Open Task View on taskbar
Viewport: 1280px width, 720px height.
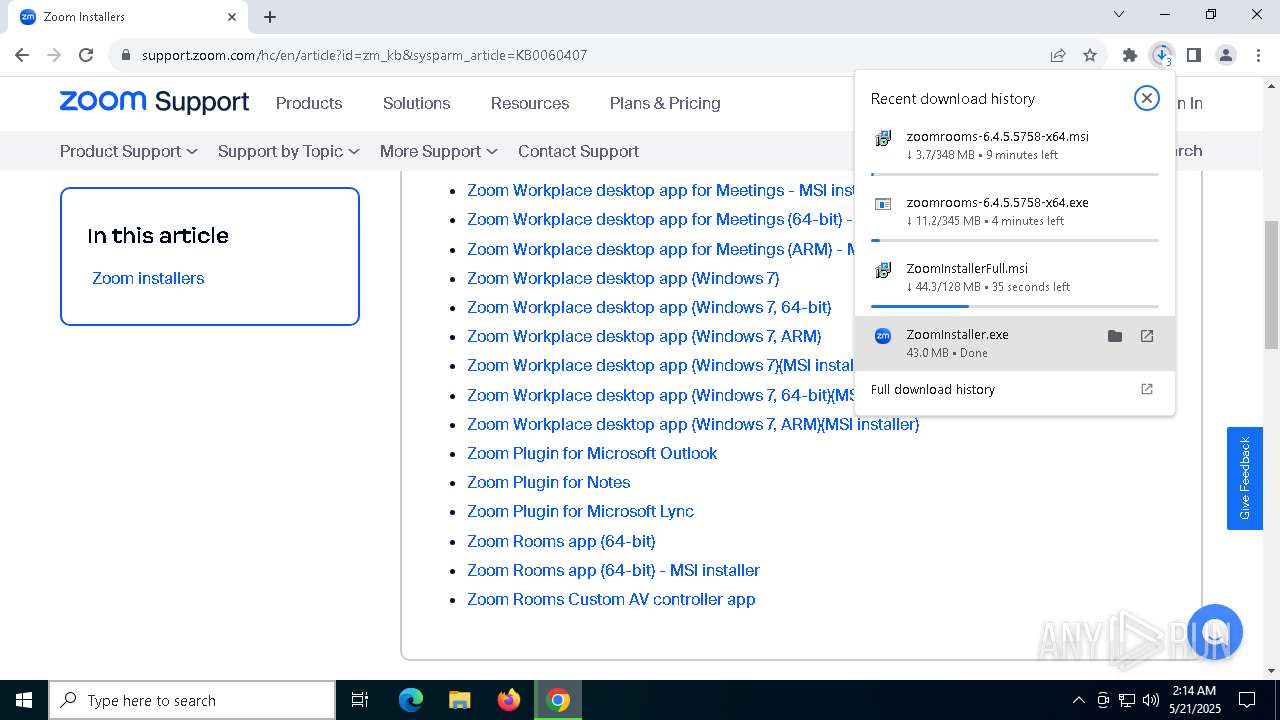360,700
